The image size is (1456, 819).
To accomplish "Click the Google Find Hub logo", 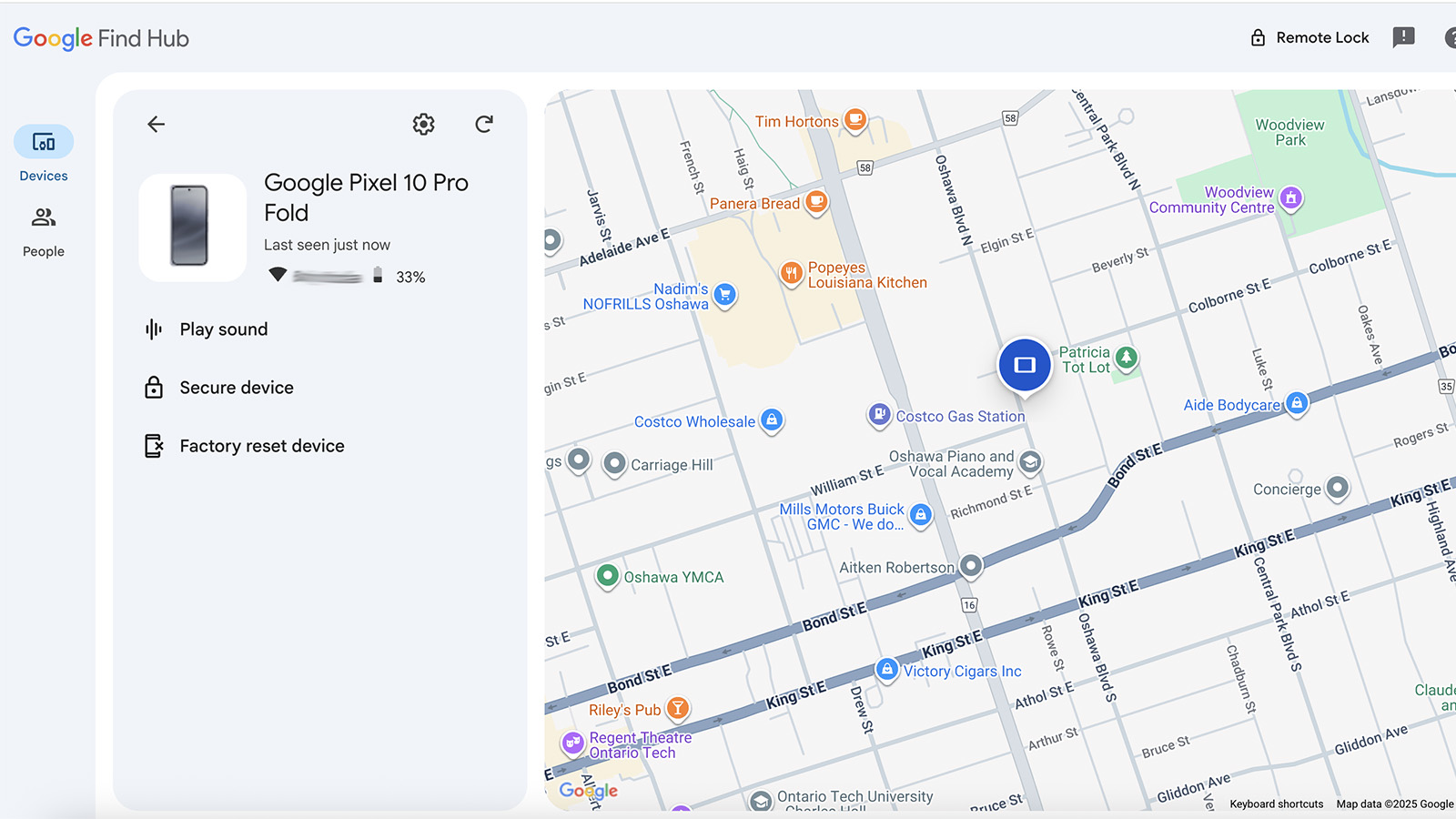I will click(100, 38).
